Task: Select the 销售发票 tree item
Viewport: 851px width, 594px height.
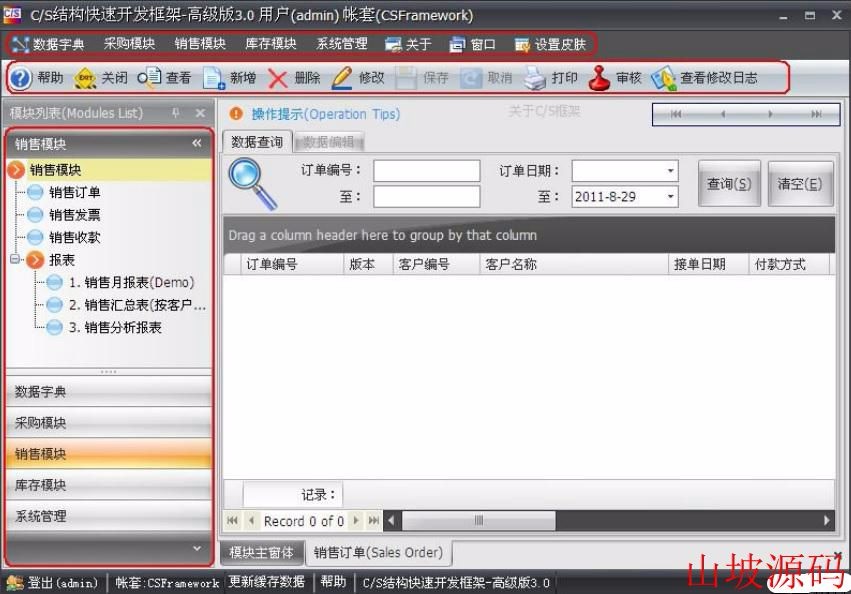Action: pos(74,214)
